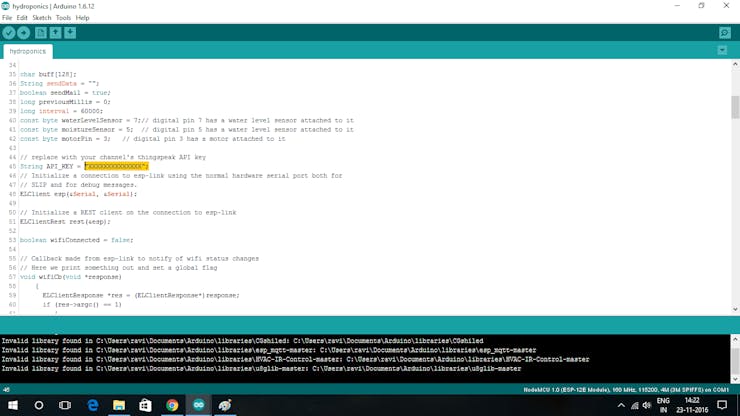
Task: Open Task View on taskbar
Action: point(65,405)
